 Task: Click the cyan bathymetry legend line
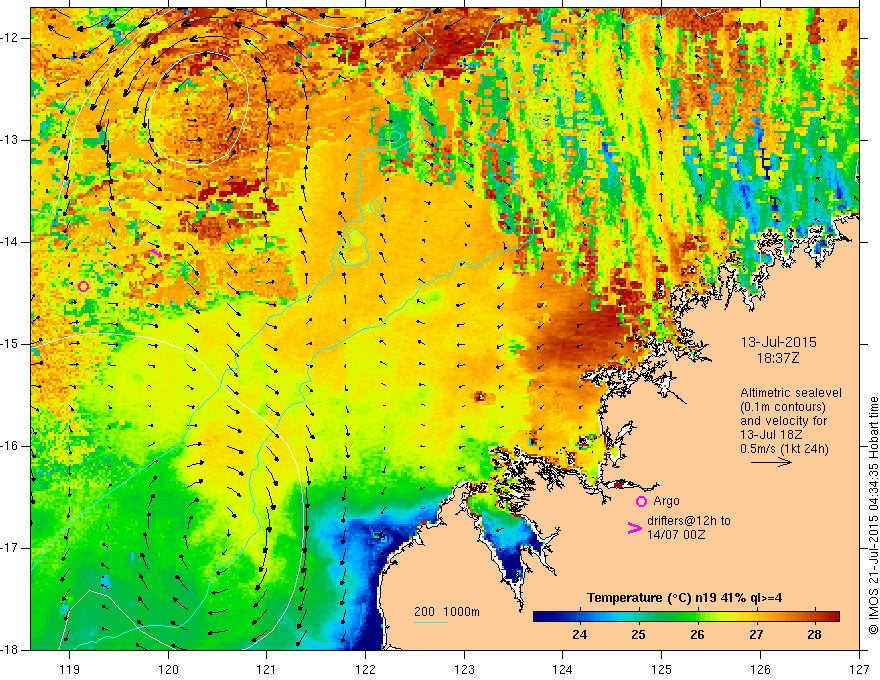[x=431, y=623]
